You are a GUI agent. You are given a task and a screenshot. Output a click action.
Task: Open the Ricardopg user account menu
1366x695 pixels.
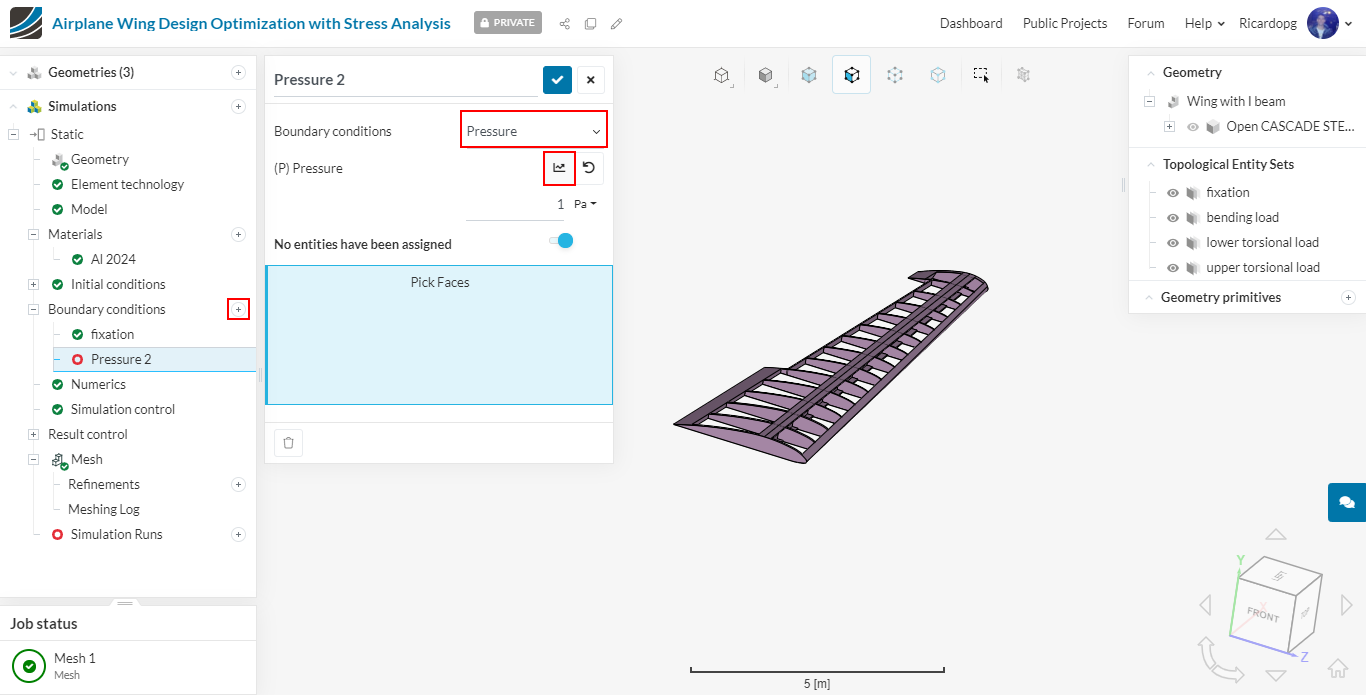[1296, 23]
